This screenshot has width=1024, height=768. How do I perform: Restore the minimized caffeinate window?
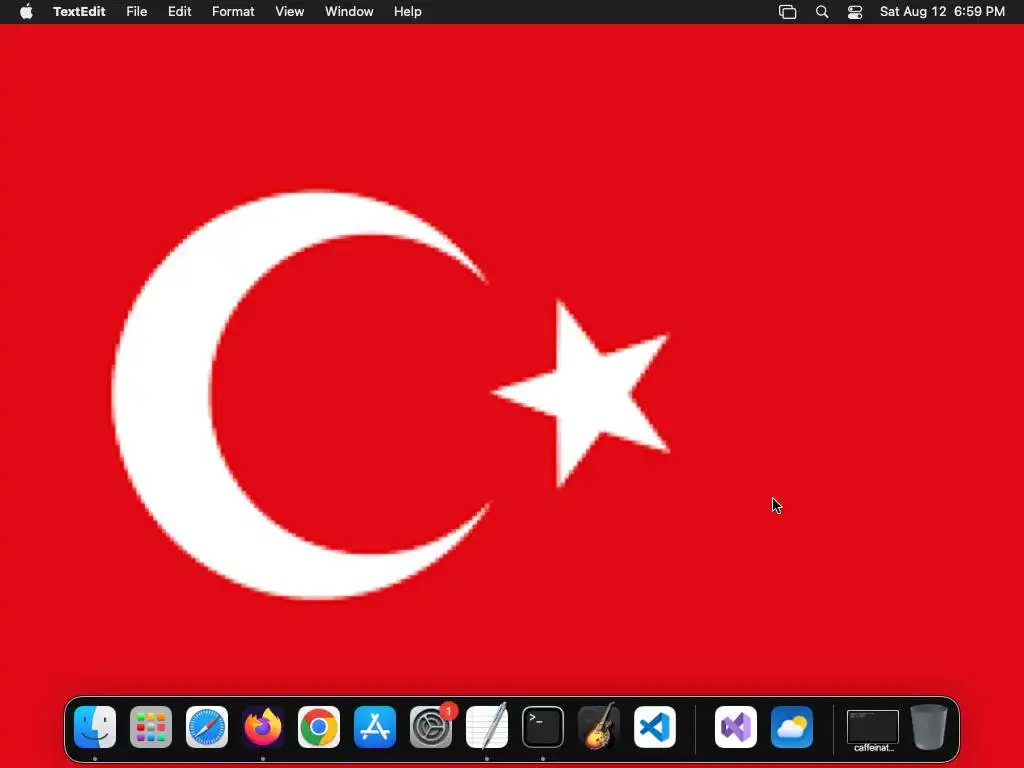coord(873,727)
